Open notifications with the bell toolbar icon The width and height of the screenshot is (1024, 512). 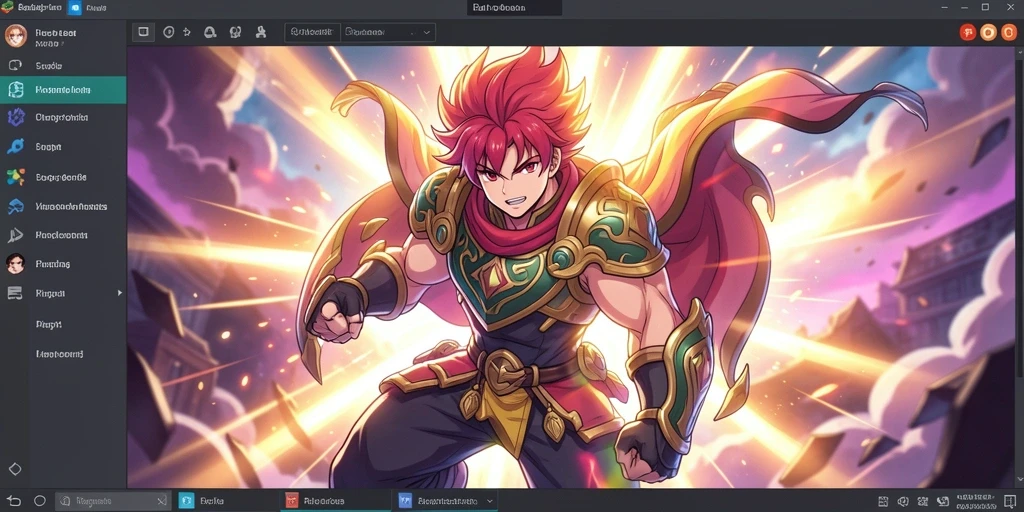[210, 32]
